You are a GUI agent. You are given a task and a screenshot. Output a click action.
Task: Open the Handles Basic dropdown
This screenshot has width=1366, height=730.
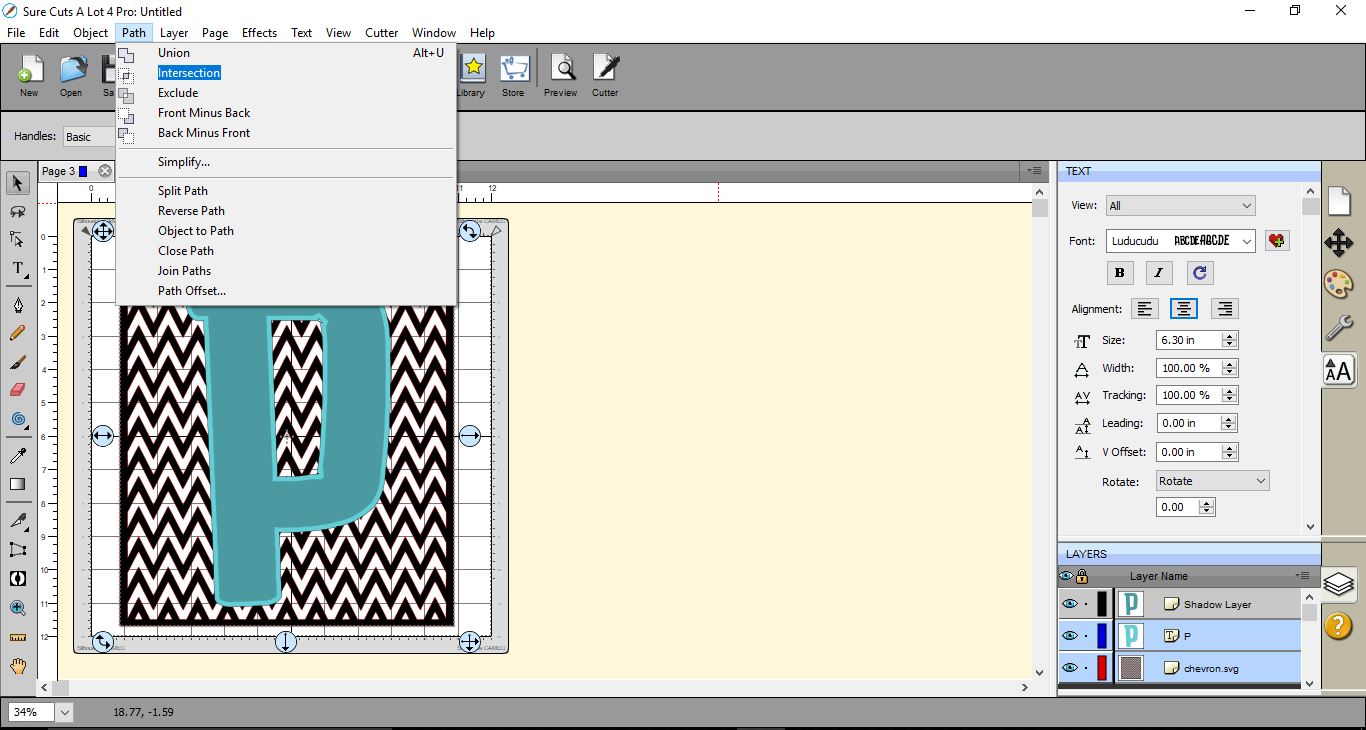click(x=88, y=137)
